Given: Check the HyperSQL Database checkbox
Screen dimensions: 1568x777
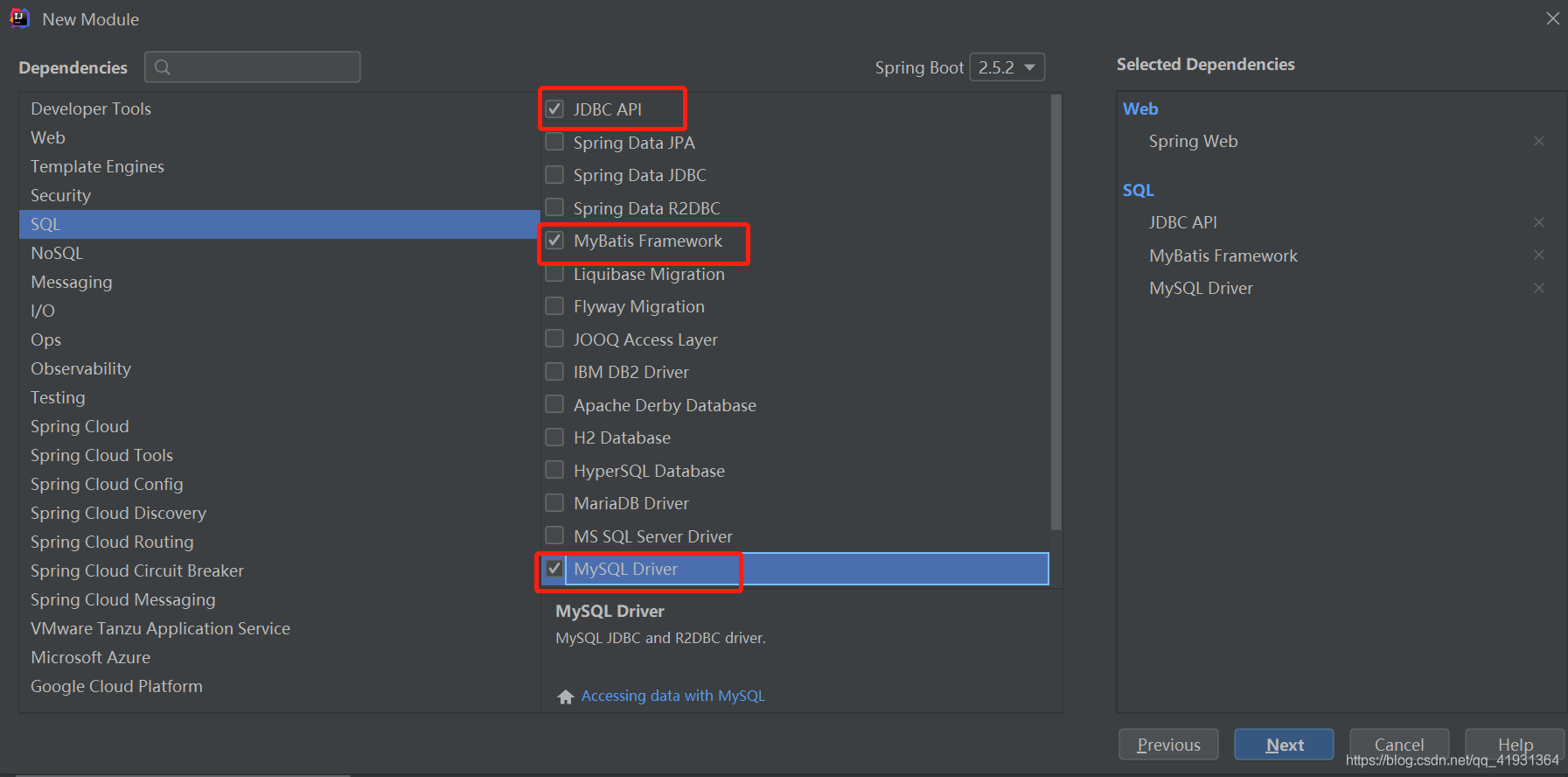Looking at the screenshot, I should point(554,470).
